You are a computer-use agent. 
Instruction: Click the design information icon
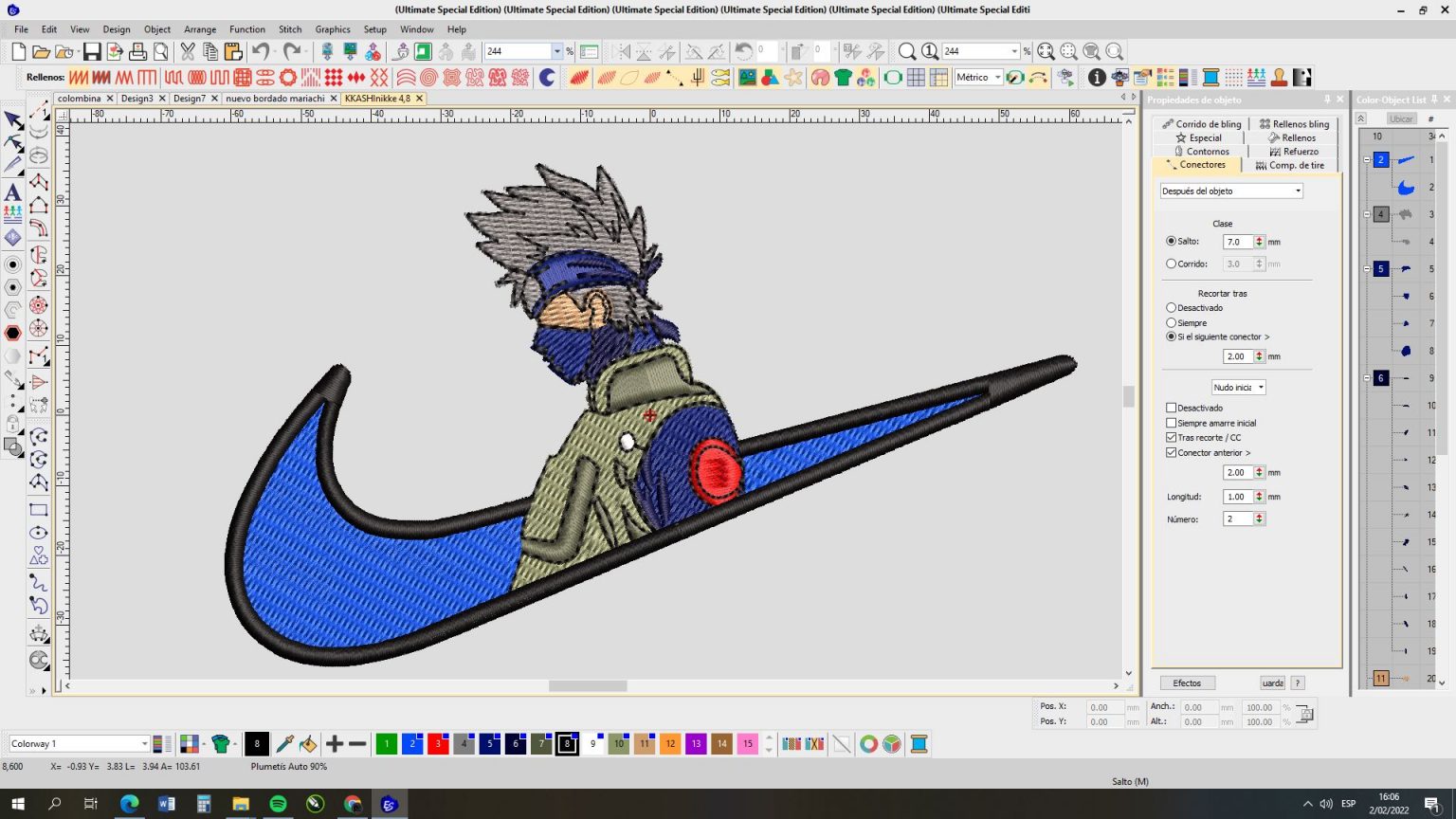1097,78
